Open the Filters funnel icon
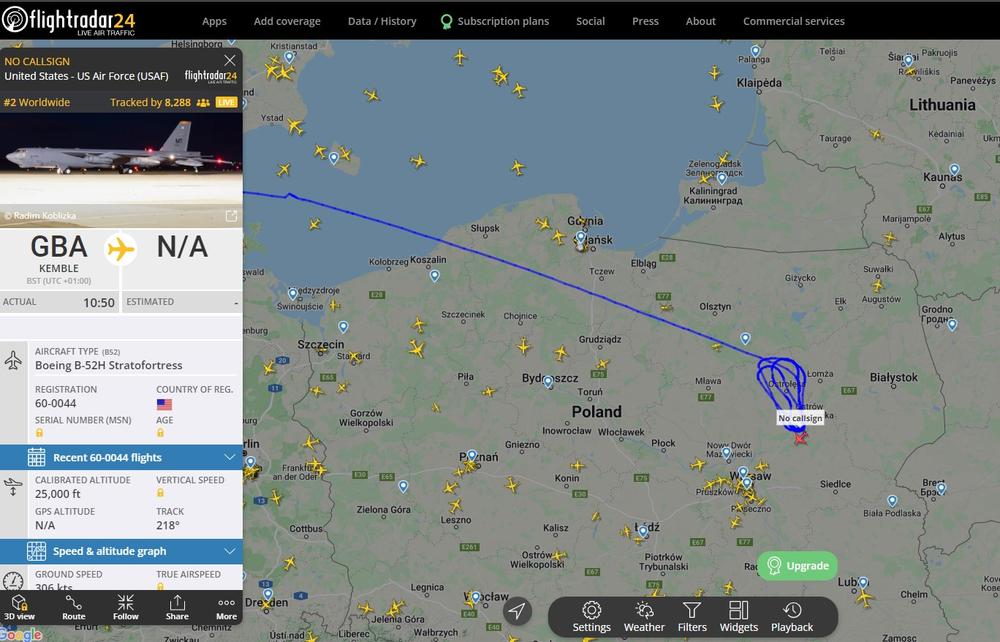The height and width of the screenshot is (642, 1000). pos(692,616)
